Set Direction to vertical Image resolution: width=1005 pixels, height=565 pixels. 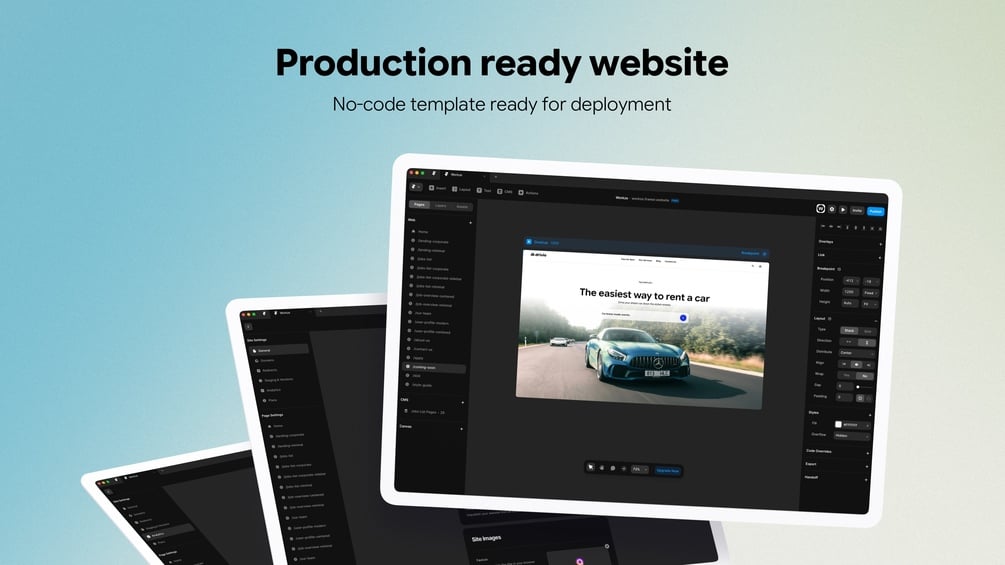[867, 342]
